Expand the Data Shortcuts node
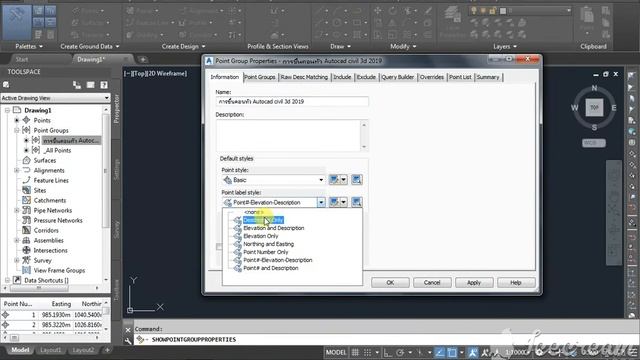Screen dimensions: 640x360 click(x=7, y=280)
